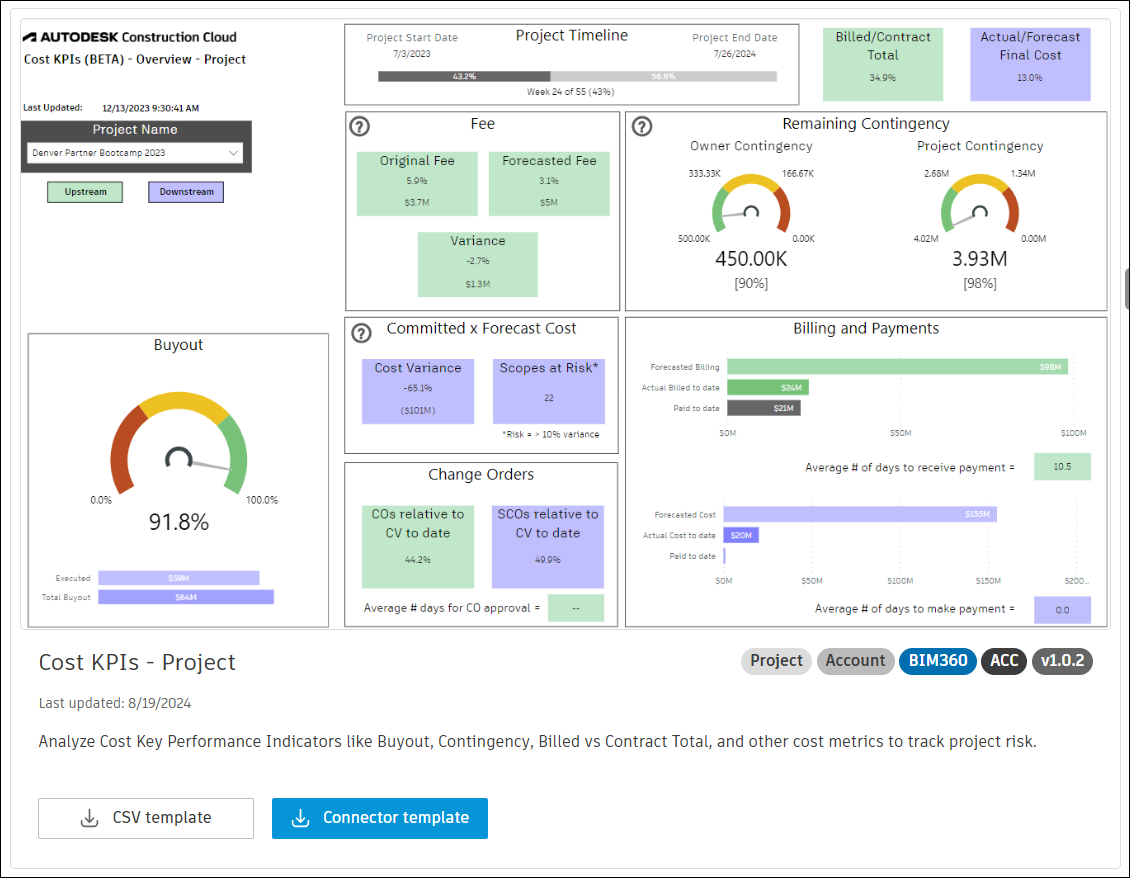
Task: Click the Change Orders panel title
Action: (481, 474)
